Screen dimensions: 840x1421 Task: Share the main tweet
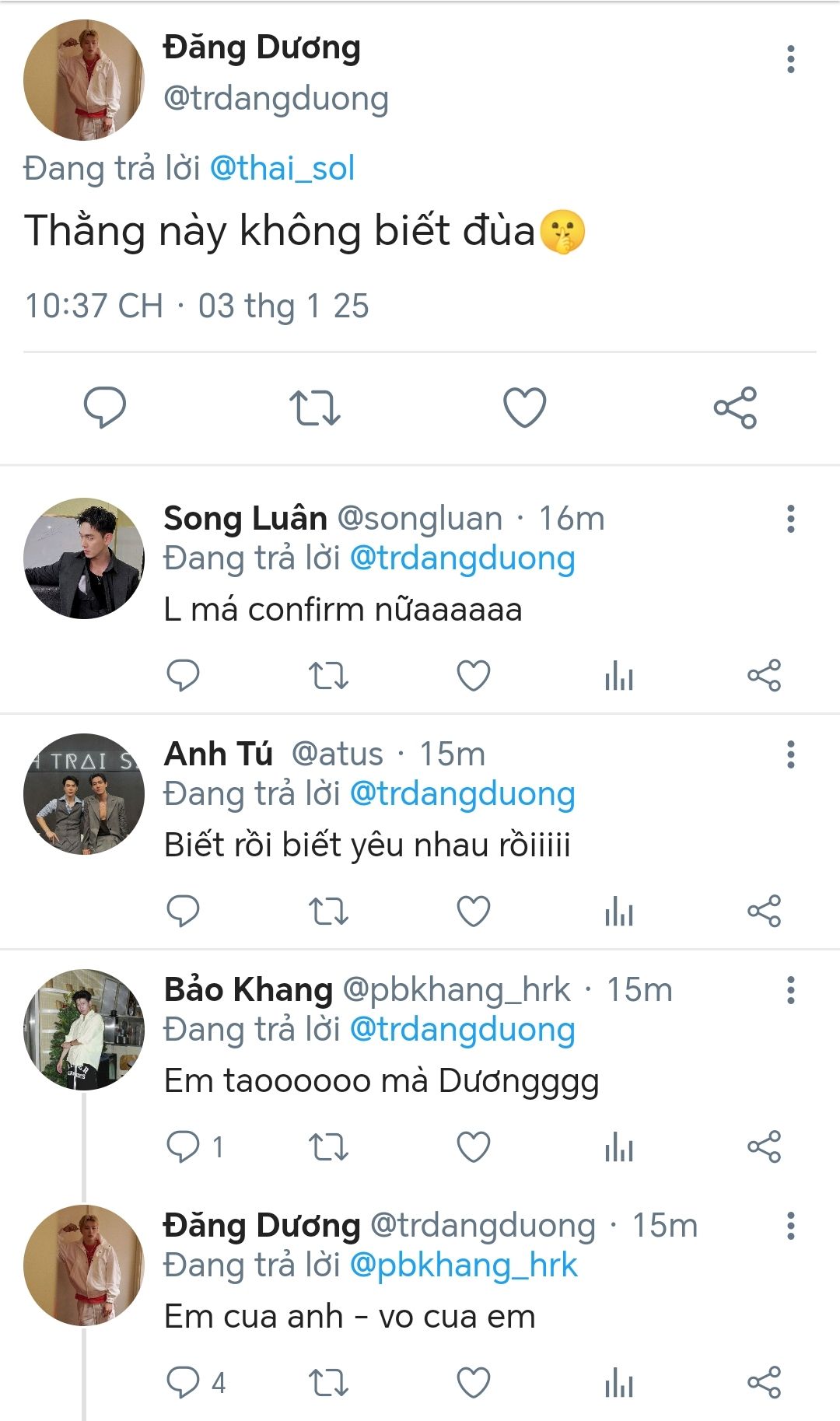coord(735,408)
